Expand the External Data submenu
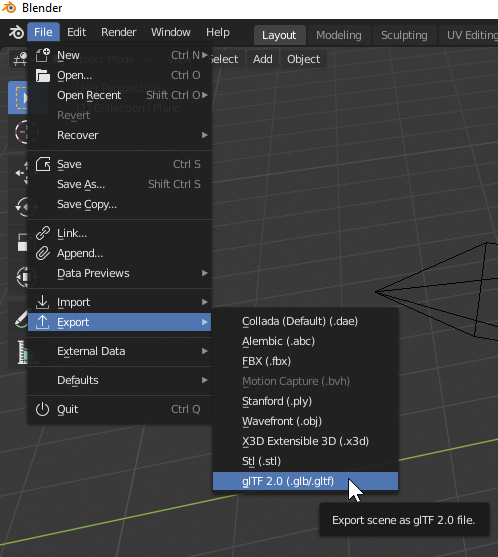 [x=120, y=351]
